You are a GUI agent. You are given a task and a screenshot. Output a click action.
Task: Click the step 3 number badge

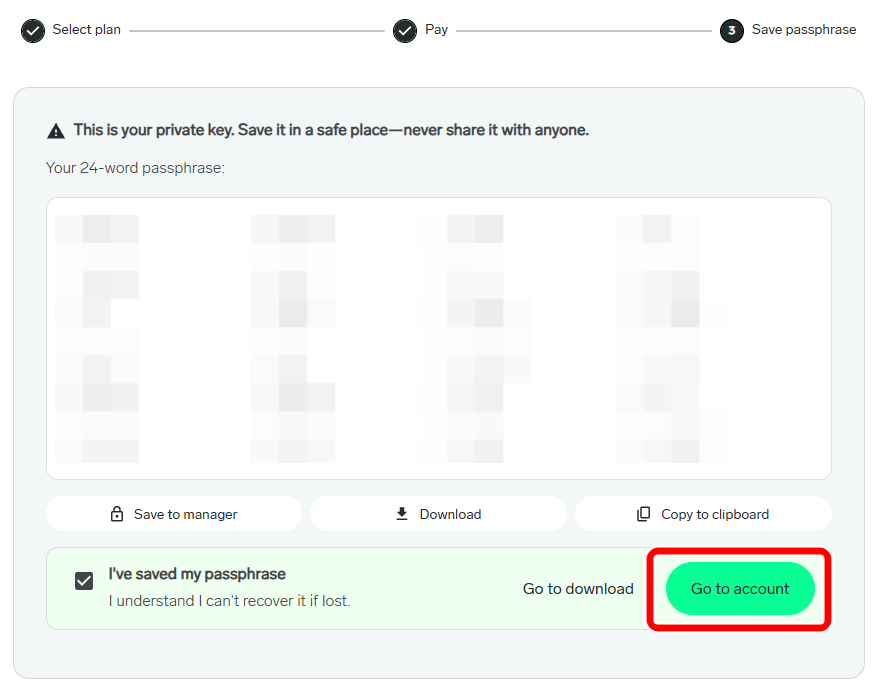click(x=732, y=31)
